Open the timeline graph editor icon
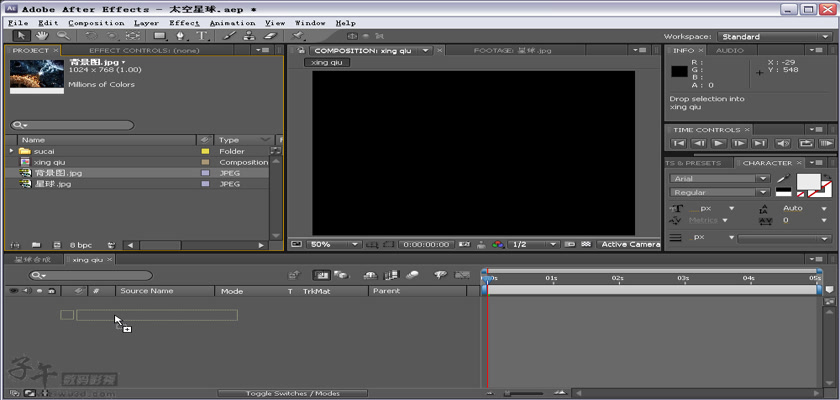This screenshot has height=400, width=840. (x=462, y=275)
